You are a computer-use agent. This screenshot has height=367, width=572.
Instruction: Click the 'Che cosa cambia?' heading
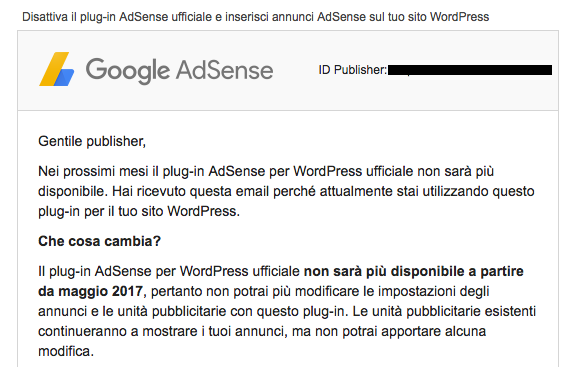pyautogui.click(x=99, y=241)
